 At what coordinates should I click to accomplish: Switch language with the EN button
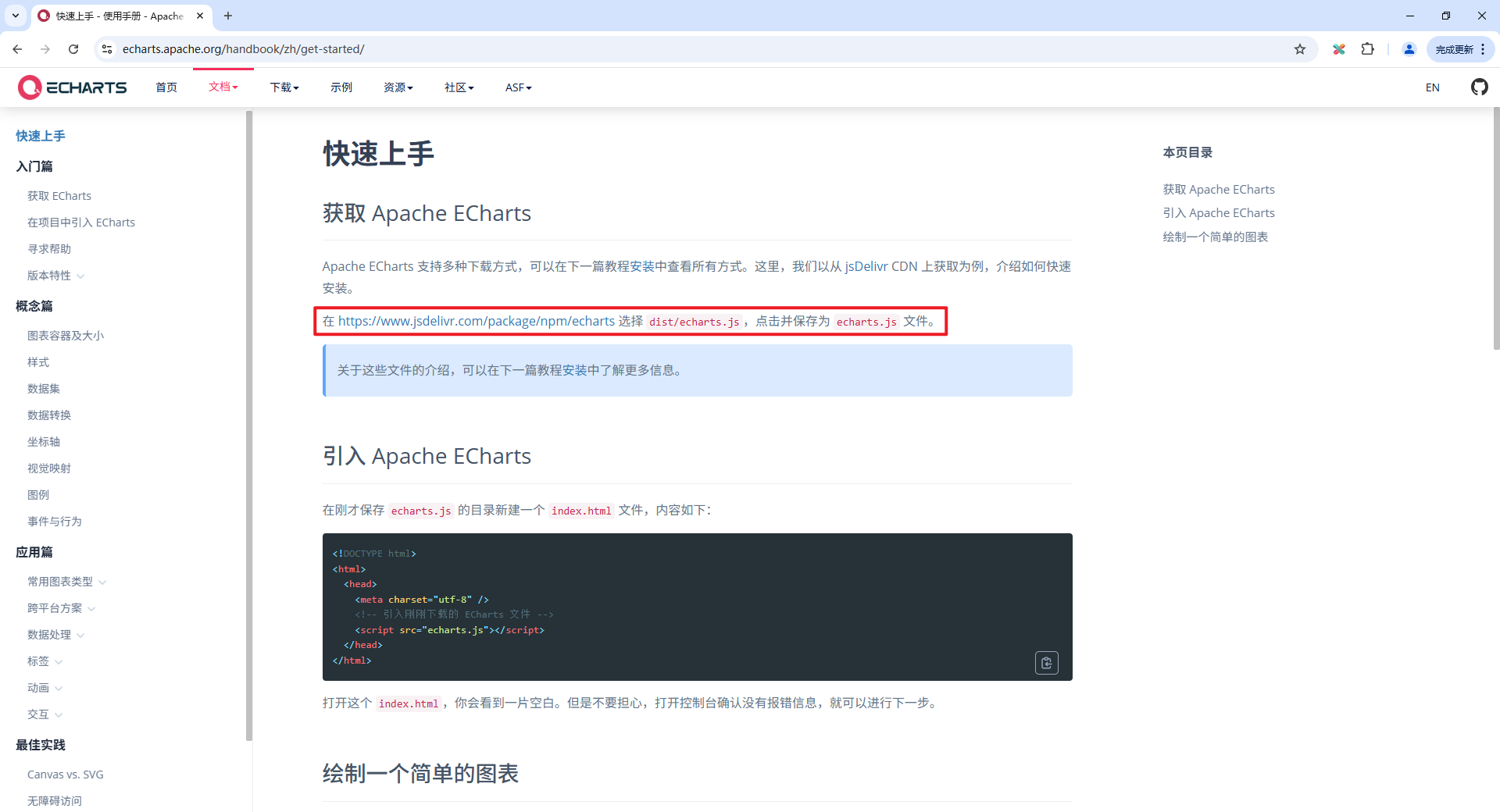coord(1432,87)
